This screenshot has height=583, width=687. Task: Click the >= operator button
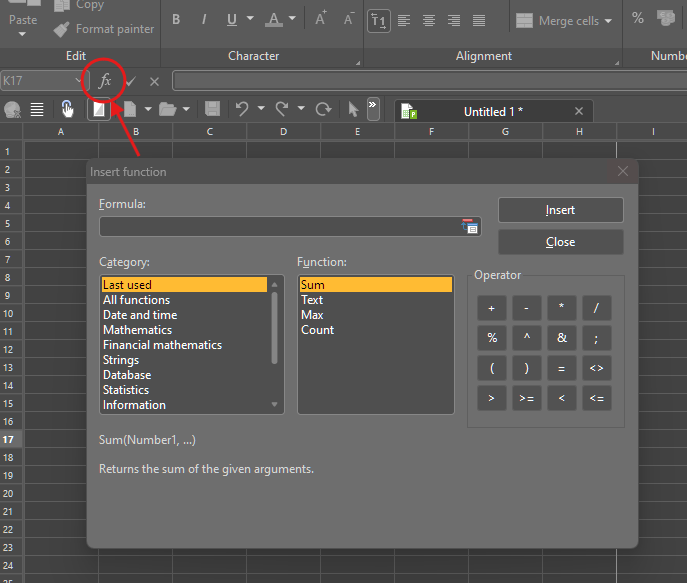pos(527,398)
